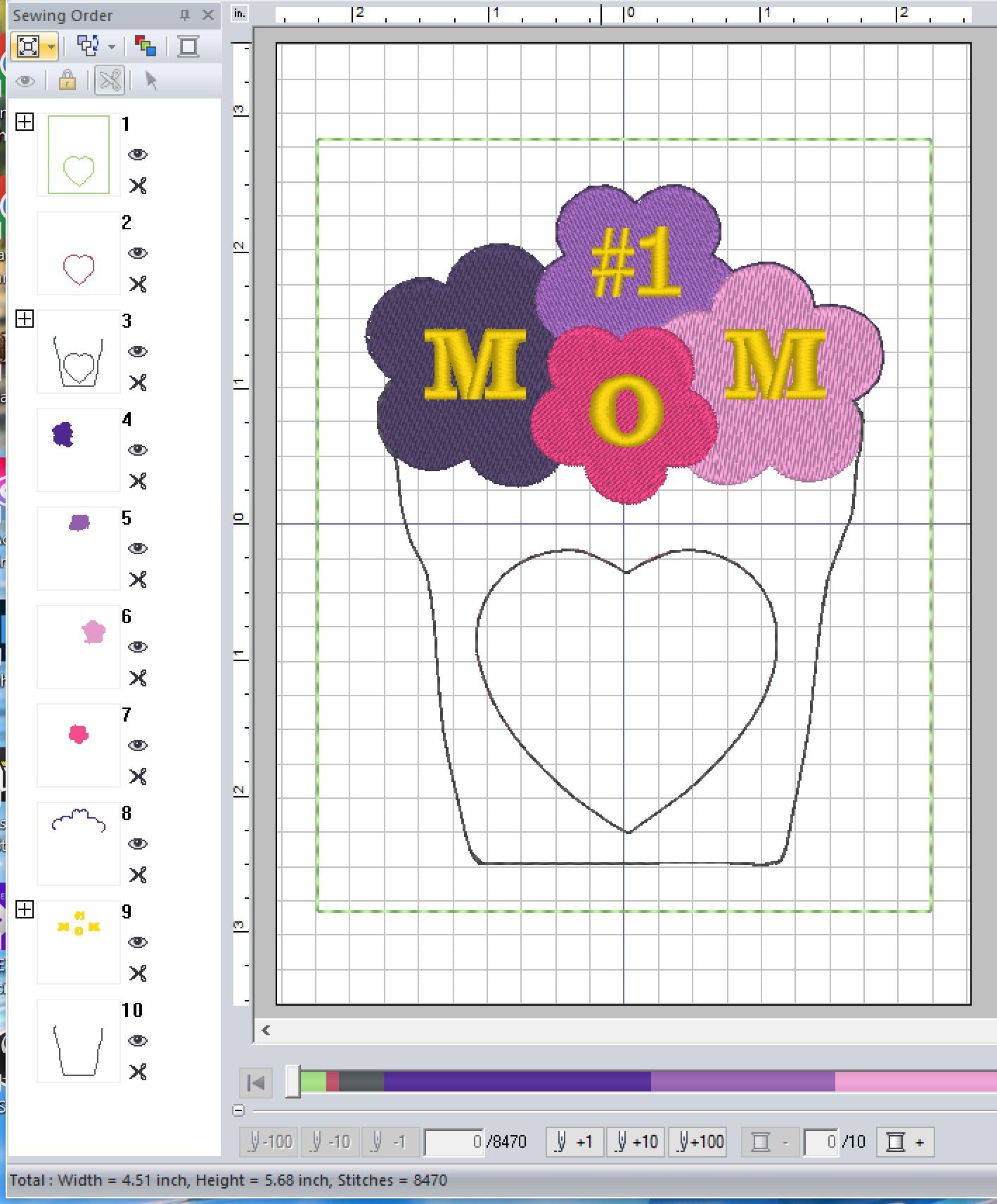This screenshot has height=1204, width=997.
Task: Select the hot pink flower thumbnail, item 7
Action: click(x=79, y=745)
